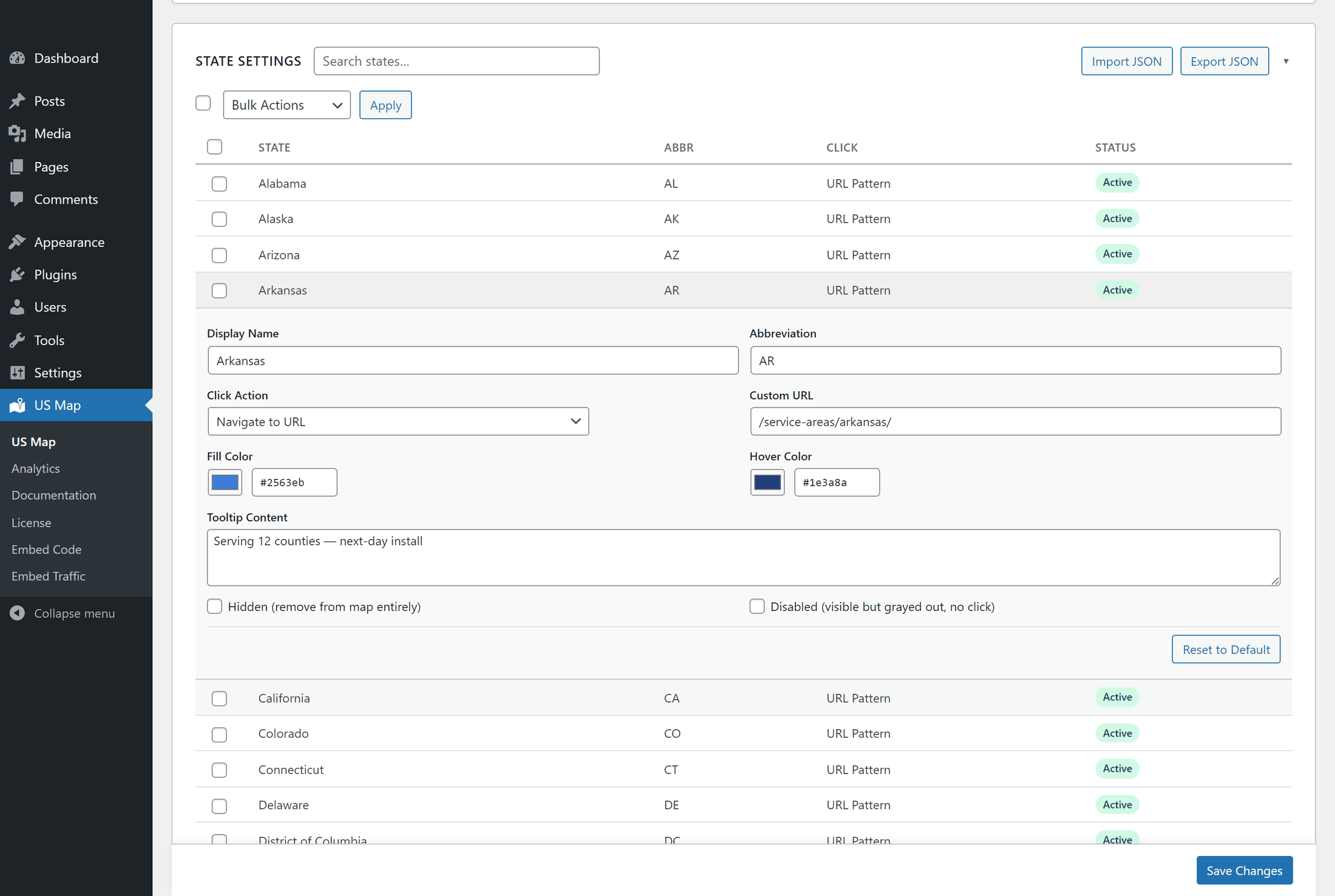
Task: Open the Documentation submenu item
Action: point(54,495)
